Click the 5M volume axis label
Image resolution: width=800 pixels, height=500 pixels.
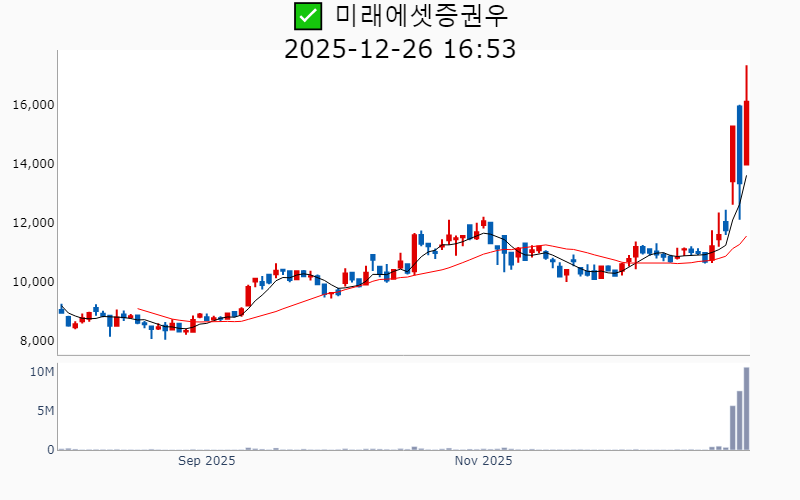pos(45,411)
